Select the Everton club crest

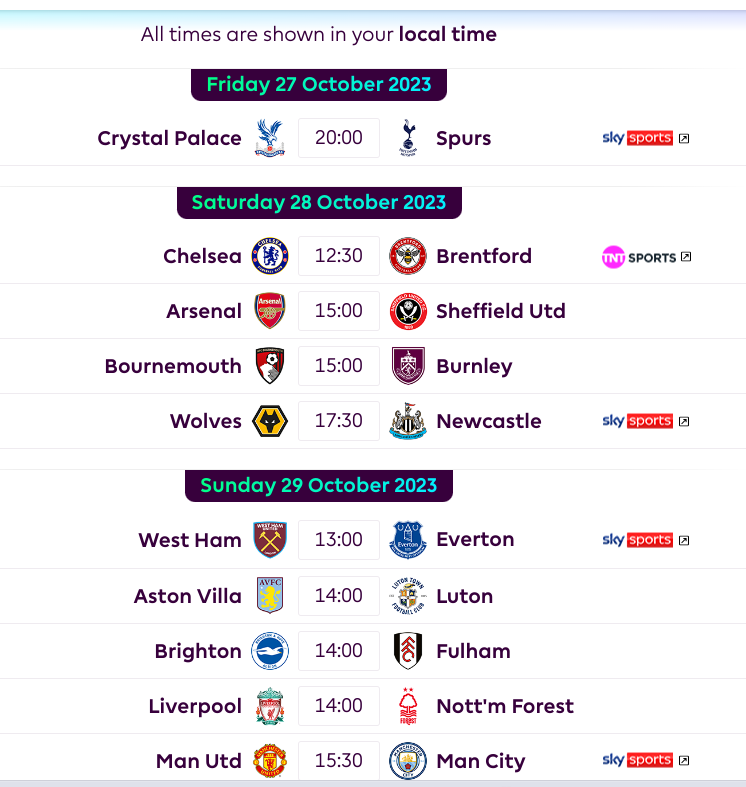click(x=408, y=540)
